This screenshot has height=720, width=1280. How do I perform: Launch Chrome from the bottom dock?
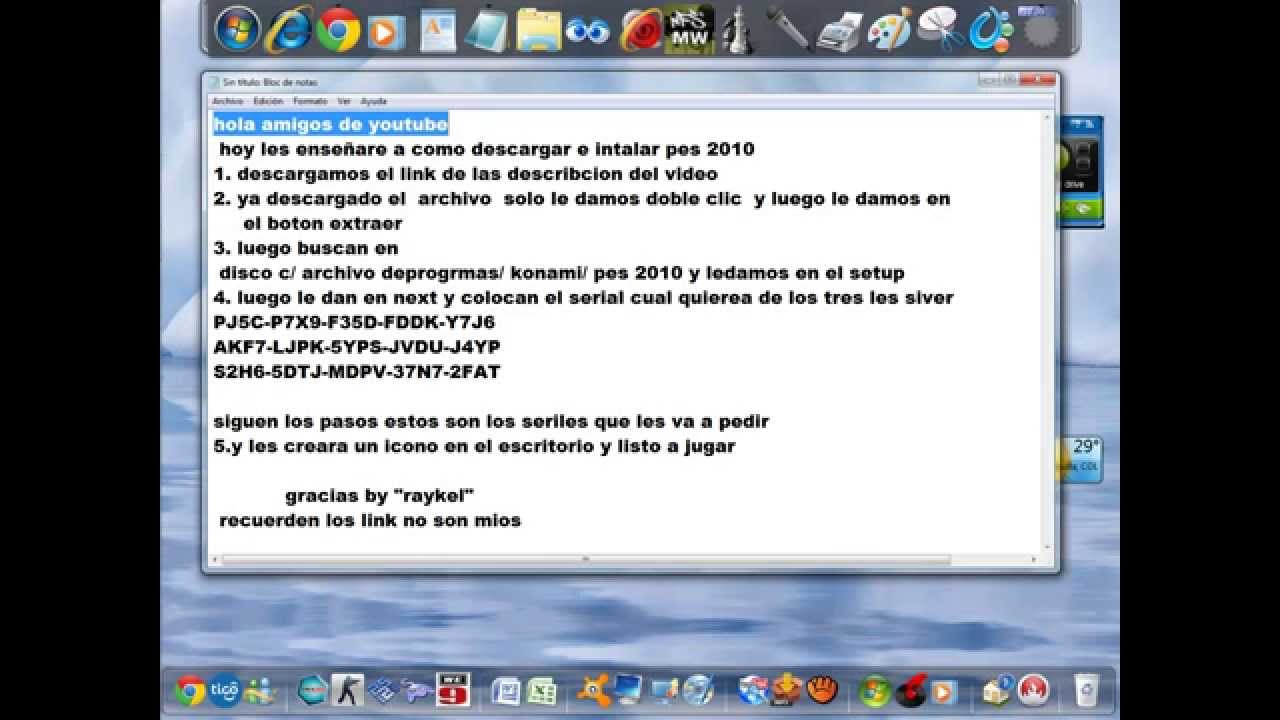pos(190,690)
